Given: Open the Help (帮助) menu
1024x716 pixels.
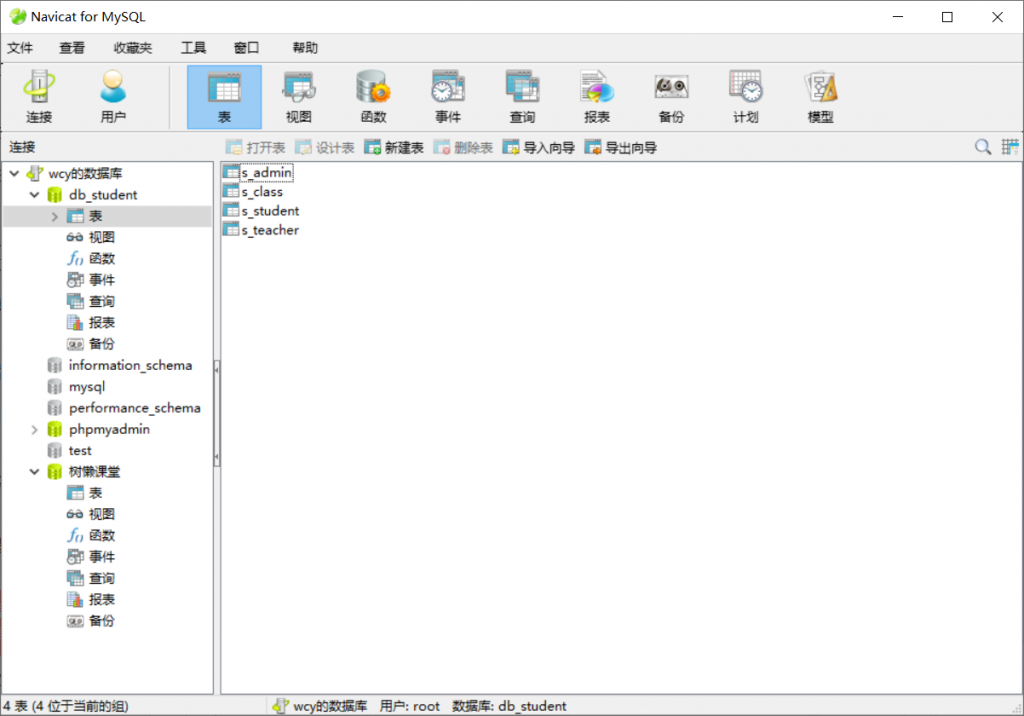Looking at the screenshot, I should [305, 48].
